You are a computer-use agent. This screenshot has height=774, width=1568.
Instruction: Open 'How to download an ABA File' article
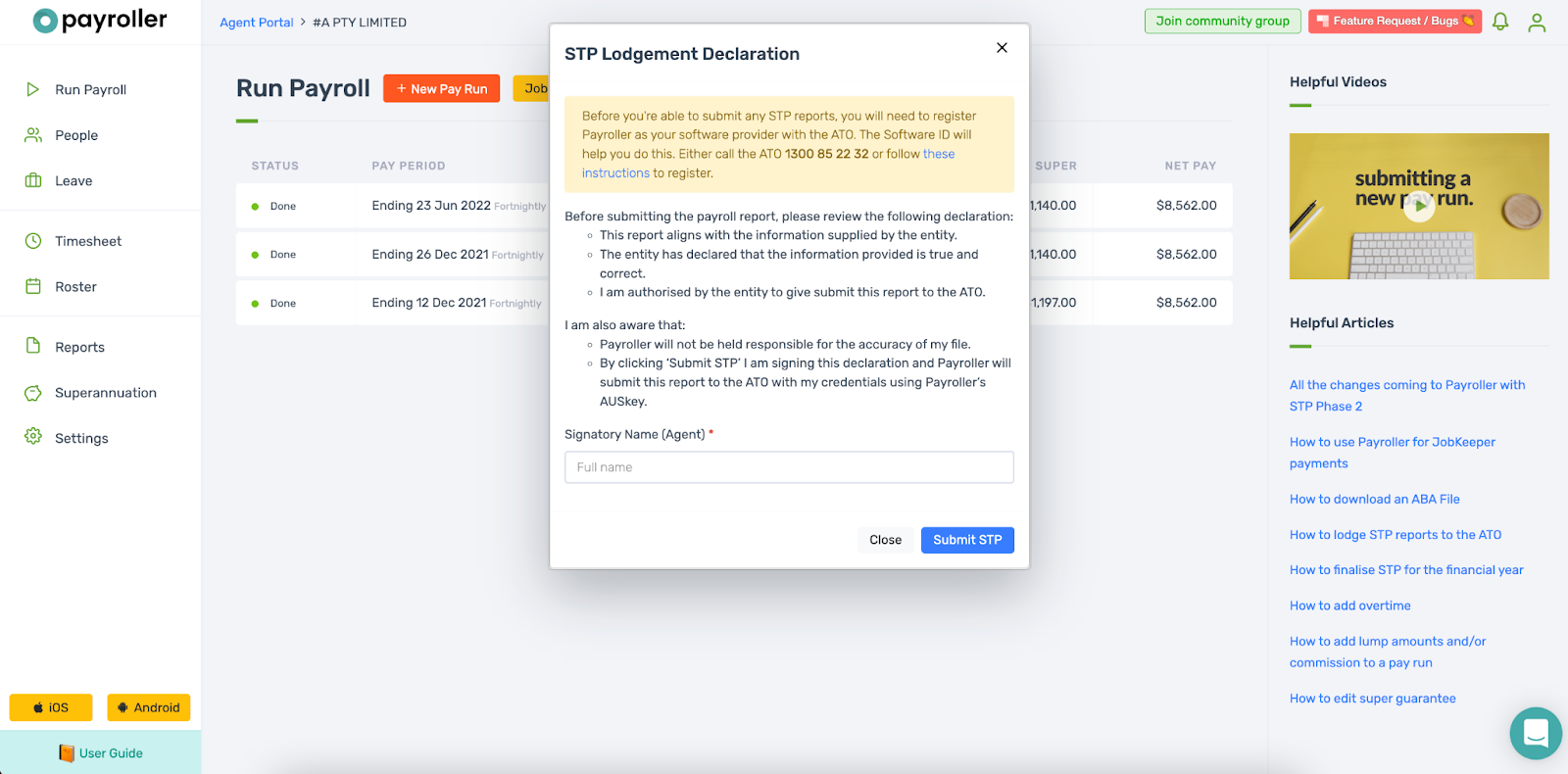point(1374,499)
